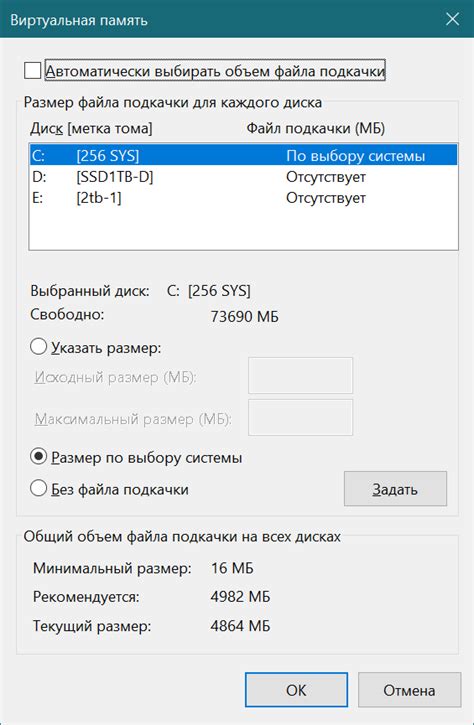The width and height of the screenshot is (474, 725).
Task: Click the Рекомендуется 4982 МБ value
Action: click(240, 596)
